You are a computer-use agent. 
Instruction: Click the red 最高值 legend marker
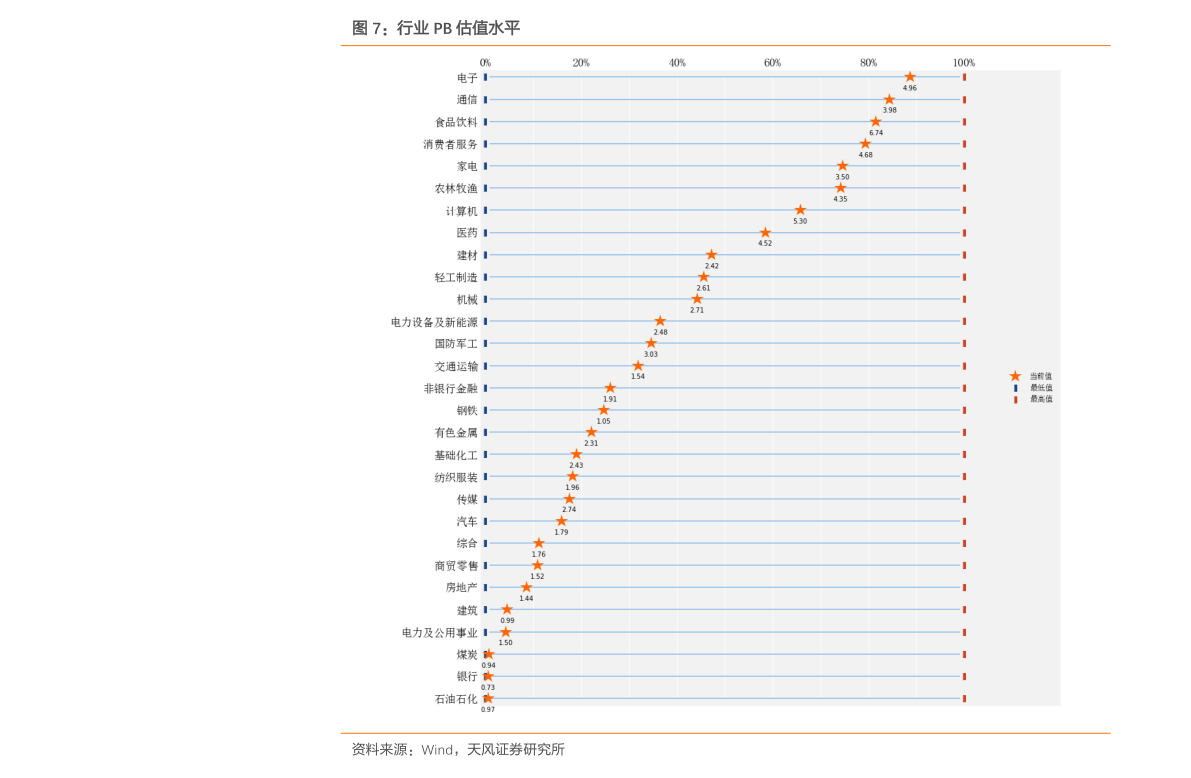tap(1015, 399)
